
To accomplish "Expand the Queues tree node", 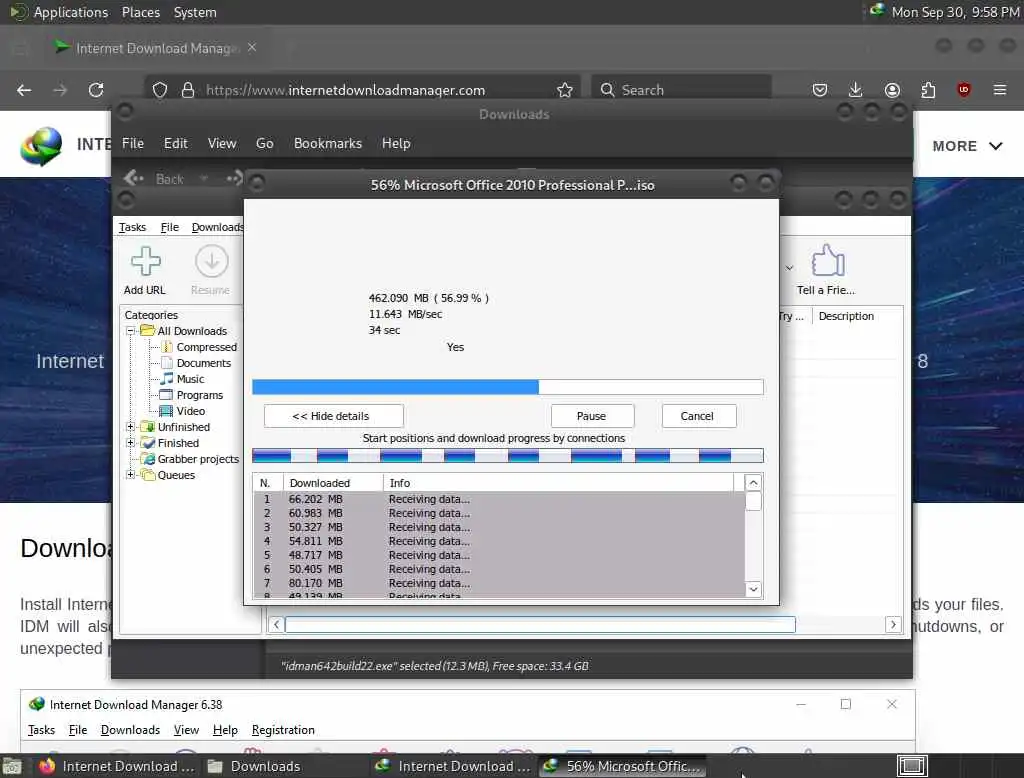I will pos(131,475).
